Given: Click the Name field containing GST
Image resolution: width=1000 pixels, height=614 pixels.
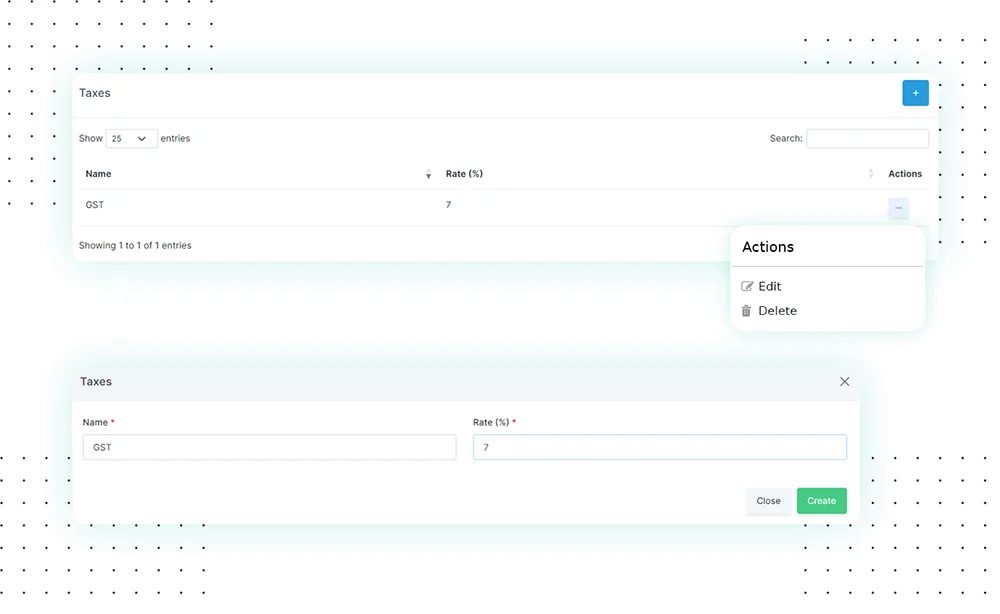Looking at the screenshot, I should 269,447.
